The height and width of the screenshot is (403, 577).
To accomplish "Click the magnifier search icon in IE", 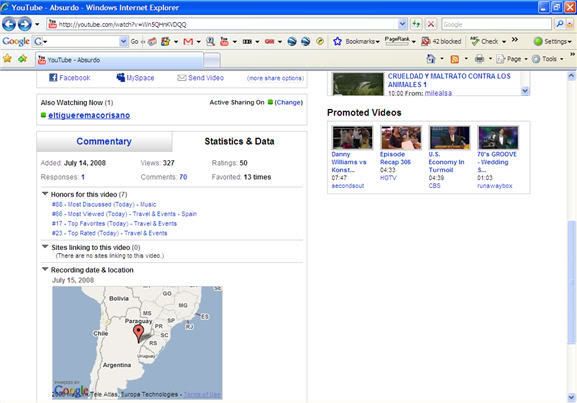I will coord(560,24).
